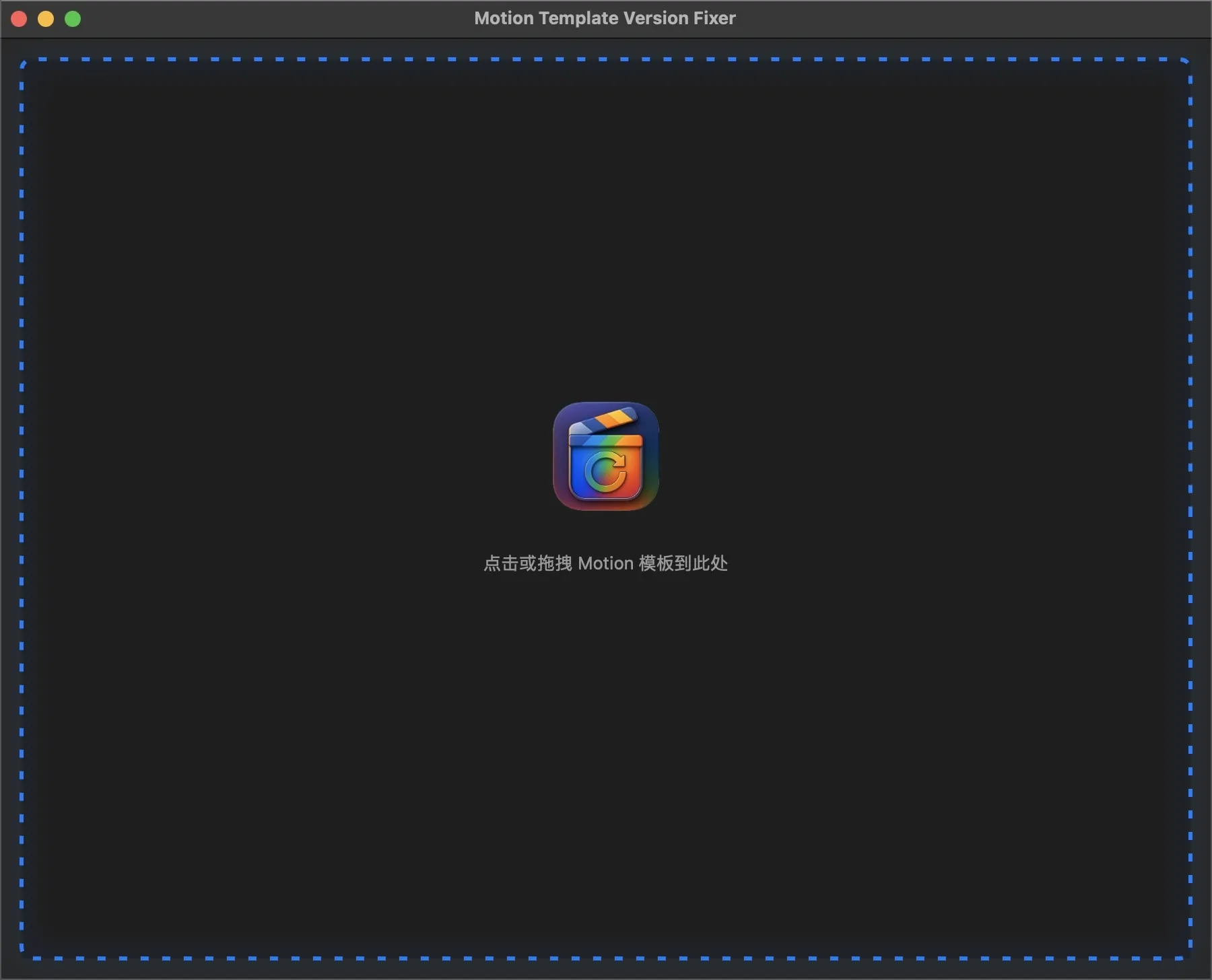Click the "点击或拖拽" part of the prompt

(x=527, y=563)
